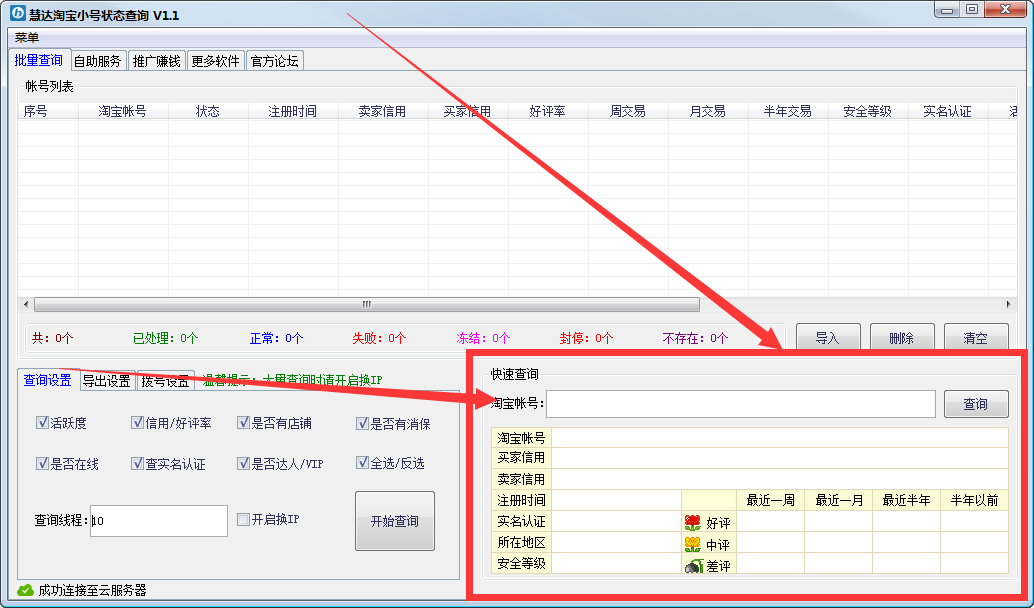Click the red flower 好评 icon
This screenshot has height=608, width=1034.
tap(692, 522)
